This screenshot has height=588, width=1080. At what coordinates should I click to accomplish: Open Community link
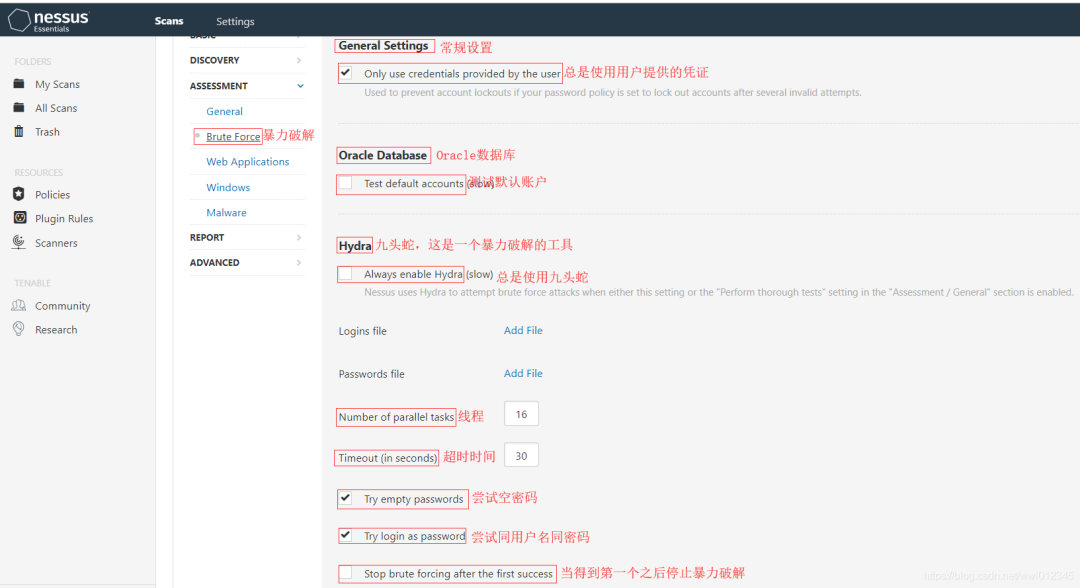coord(63,306)
